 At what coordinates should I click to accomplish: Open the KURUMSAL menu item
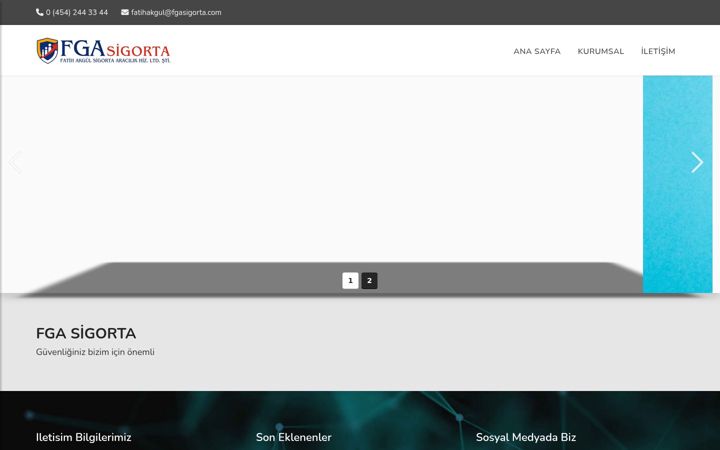[601, 51]
